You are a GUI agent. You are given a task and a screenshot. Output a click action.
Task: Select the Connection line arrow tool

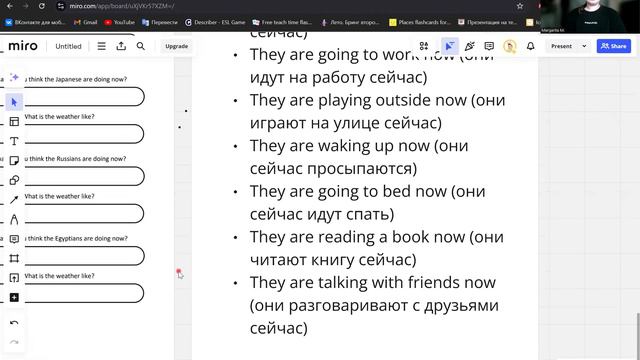click(14, 200)
